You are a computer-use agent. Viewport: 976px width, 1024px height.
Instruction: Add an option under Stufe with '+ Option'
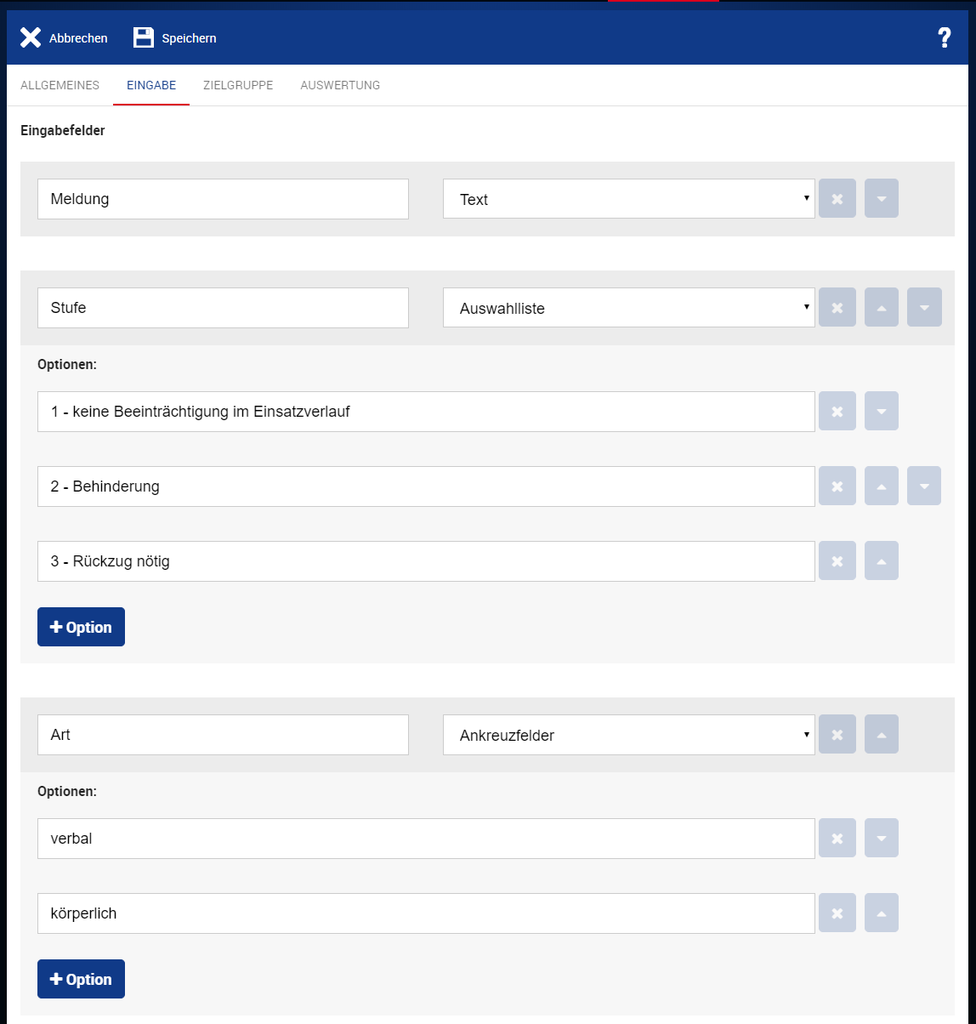point(81,626)
